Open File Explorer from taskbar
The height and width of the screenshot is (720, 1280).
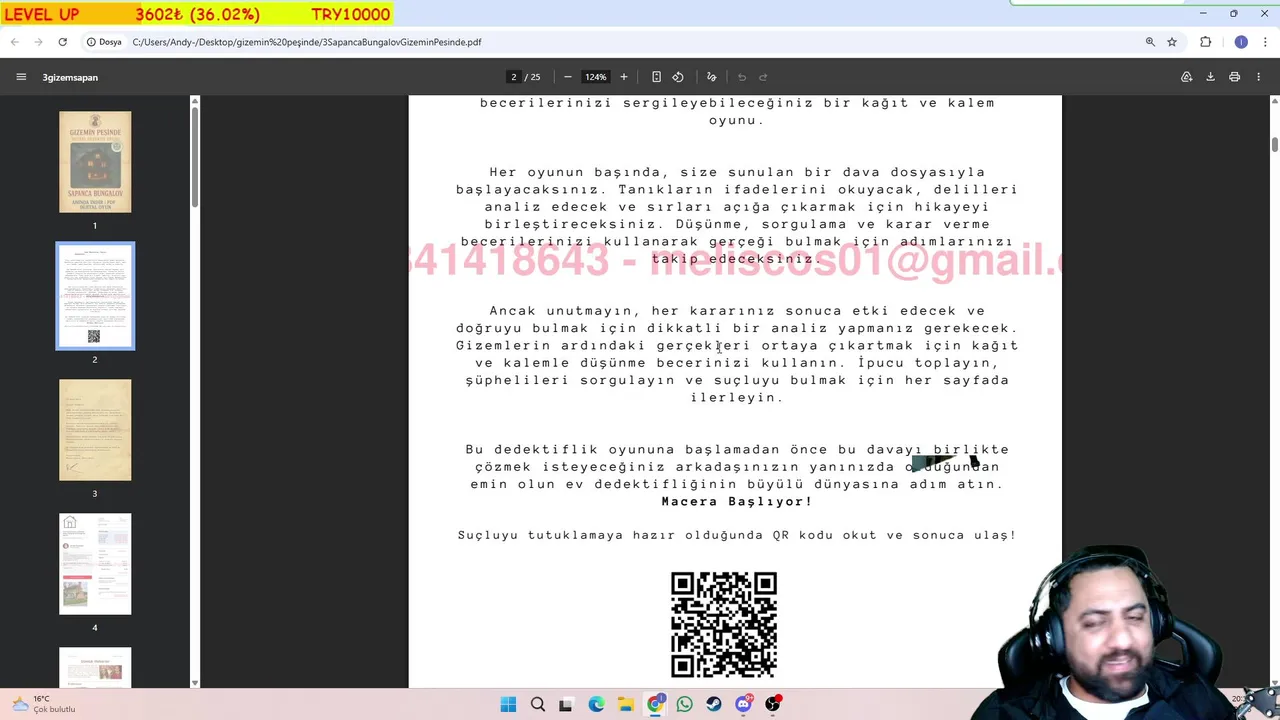point(625,704)
